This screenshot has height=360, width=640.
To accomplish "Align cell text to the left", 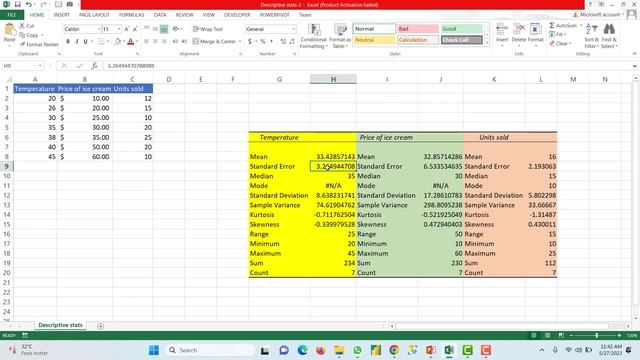I will coord(147,41).
